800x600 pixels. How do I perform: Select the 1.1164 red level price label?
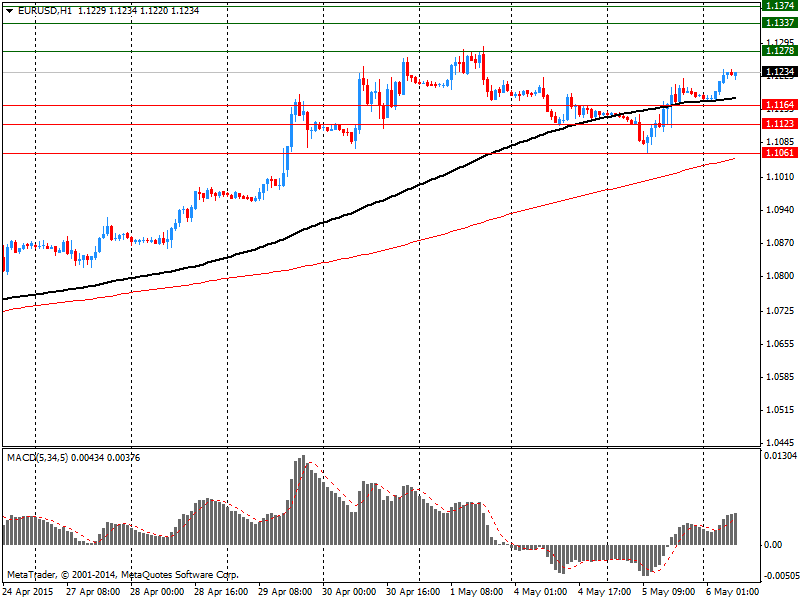[x=780, y=105]
